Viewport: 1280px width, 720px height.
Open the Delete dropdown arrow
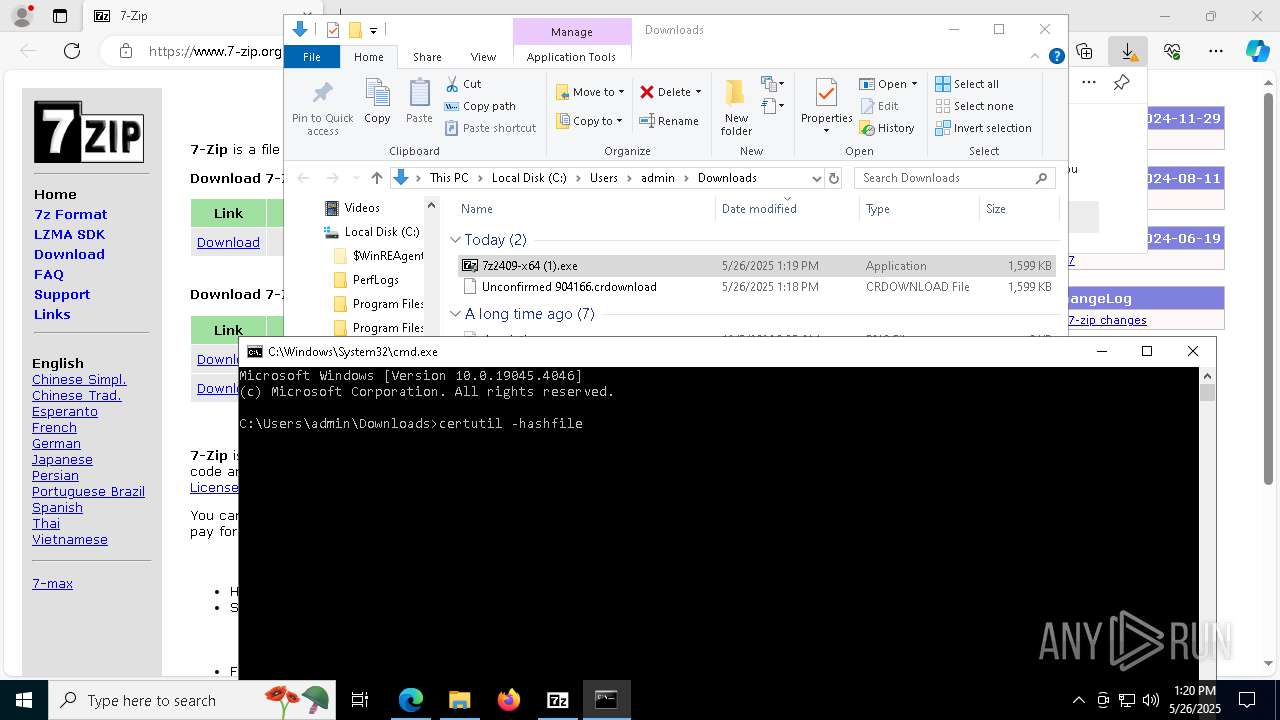point(698,92)
